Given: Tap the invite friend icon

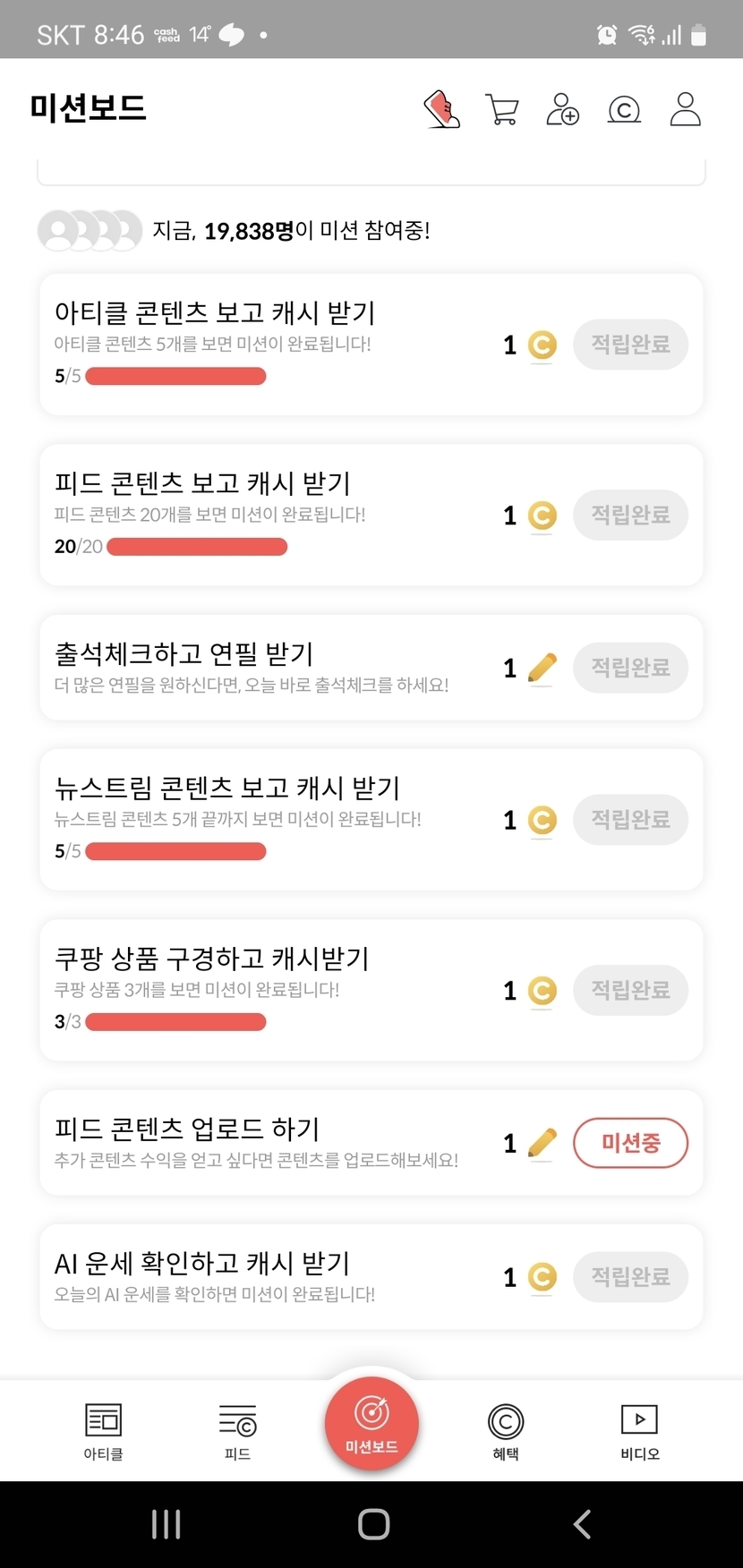Looking at the screenshot, I should (563, 109).
